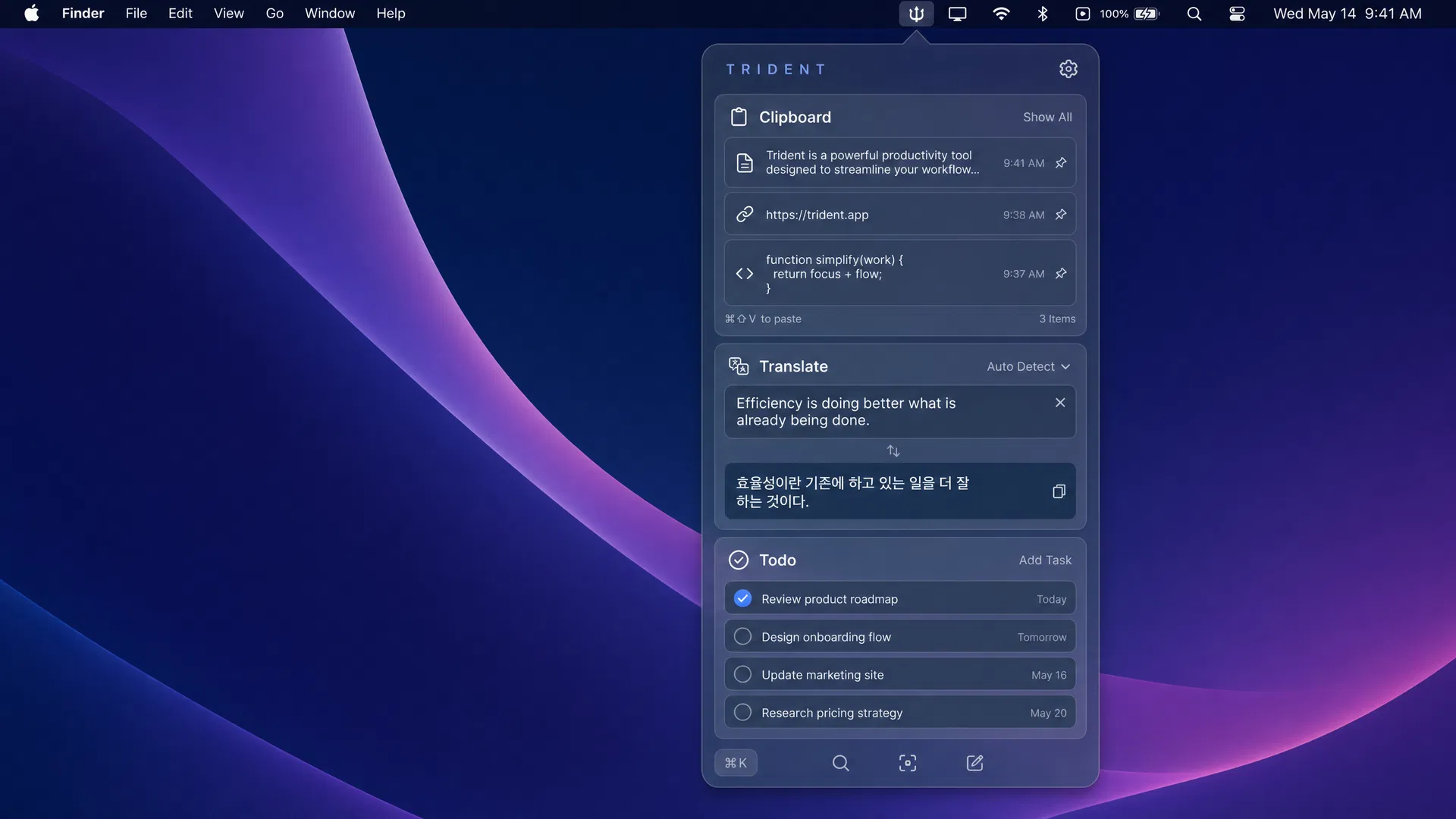
Task: Open the Trident settings gear
Action: [x=1068, y=69]
